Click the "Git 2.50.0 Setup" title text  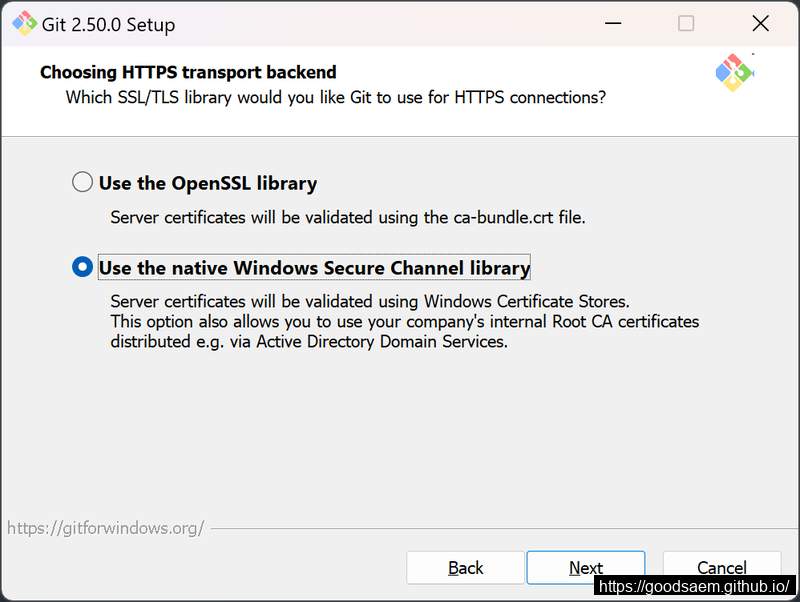pyautogui.click(x=108, y=24)
